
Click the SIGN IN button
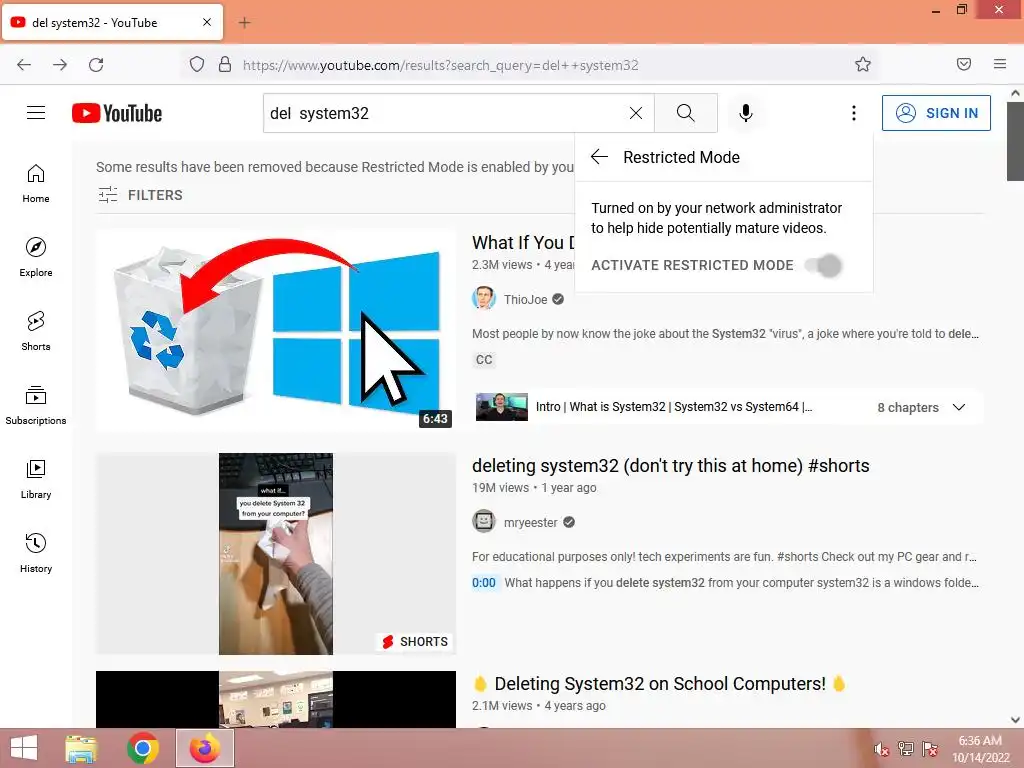pos(936,113)
